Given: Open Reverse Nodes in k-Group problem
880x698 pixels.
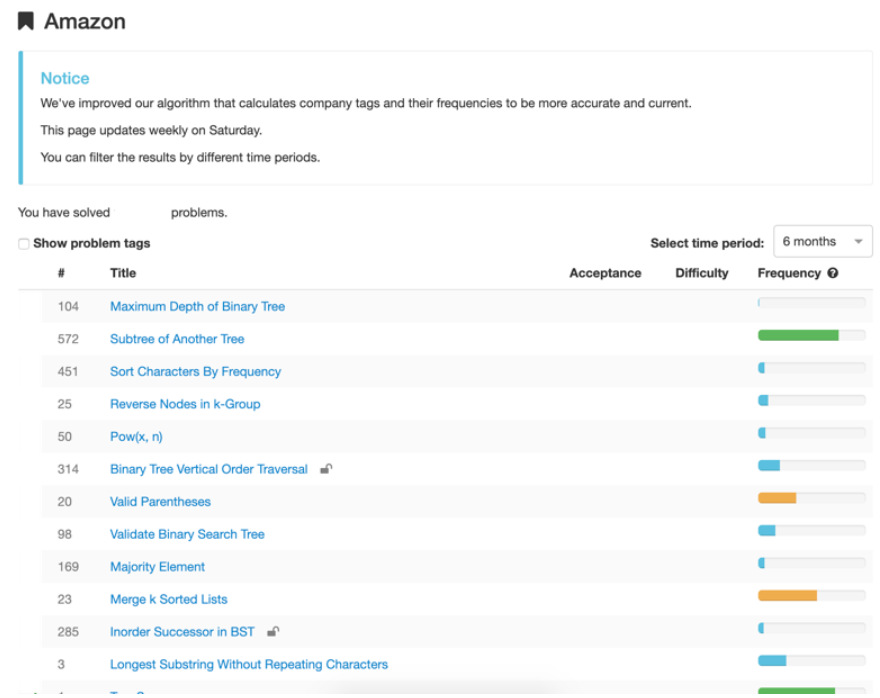Looking at the screenshot, I should (x=185, y=404).
